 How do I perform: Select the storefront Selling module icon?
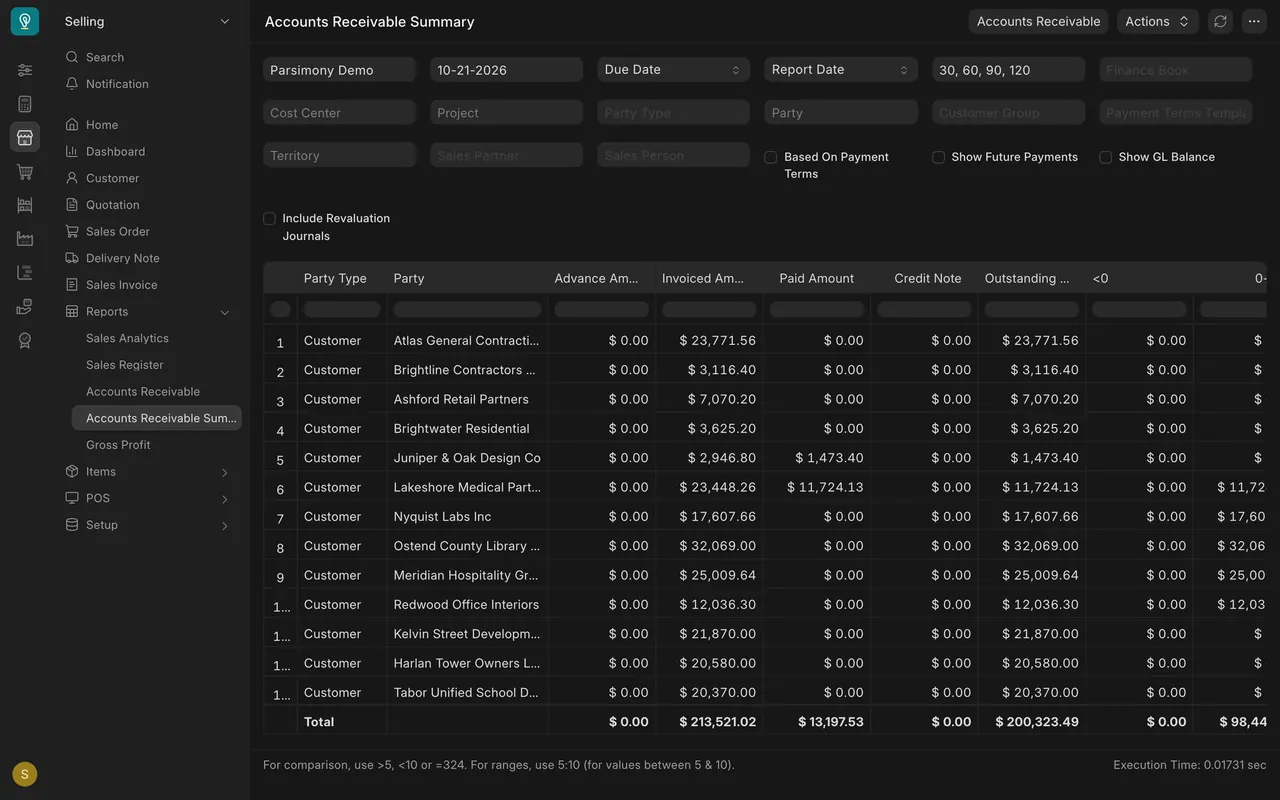[25, 137]
